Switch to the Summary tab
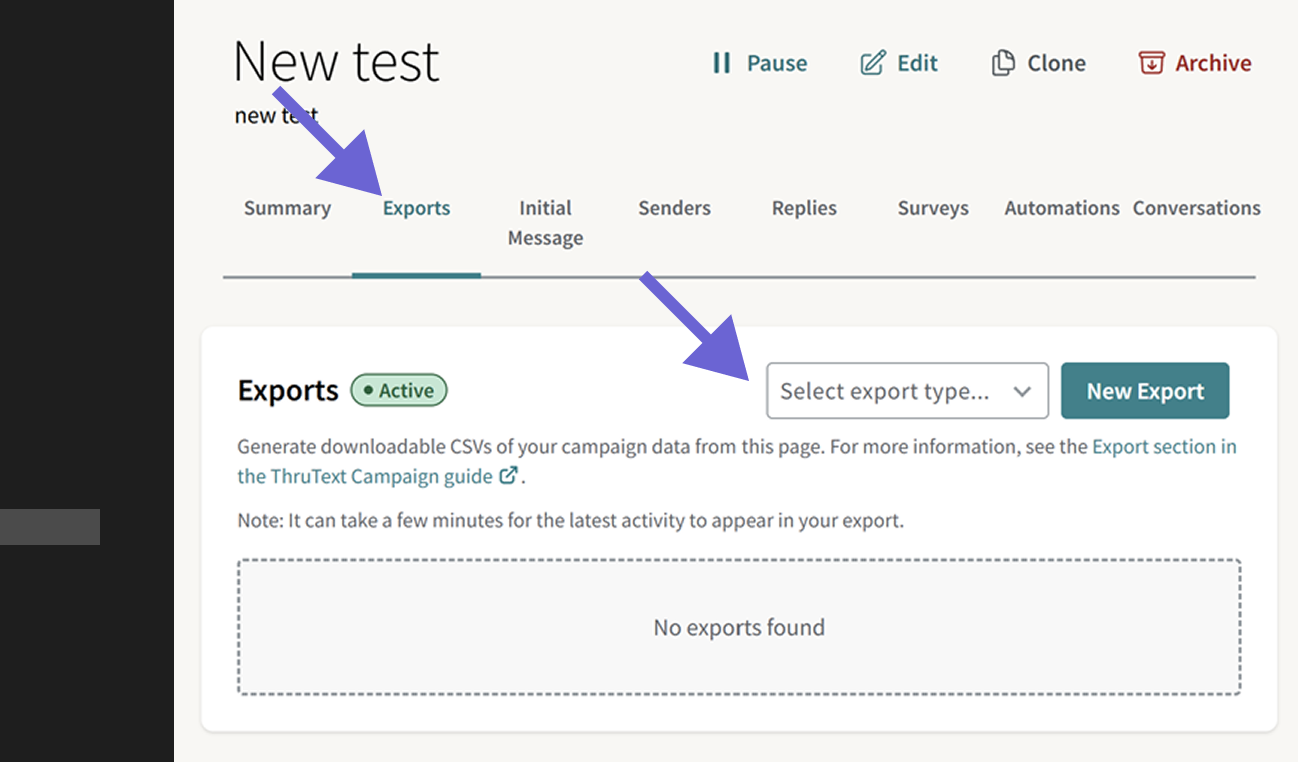The image size is (1298, 762). [287, 208]
